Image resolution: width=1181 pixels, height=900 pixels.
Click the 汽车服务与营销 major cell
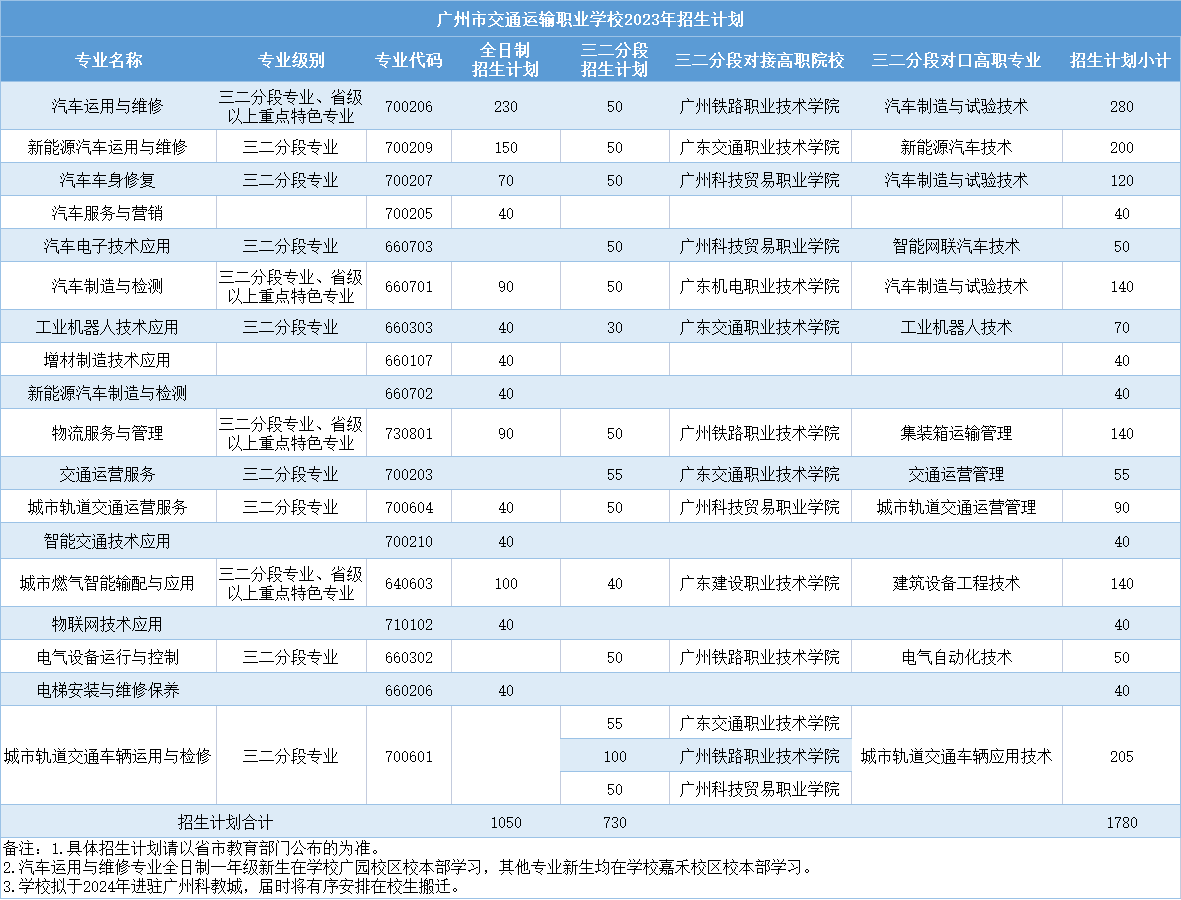tap(108, 214)
